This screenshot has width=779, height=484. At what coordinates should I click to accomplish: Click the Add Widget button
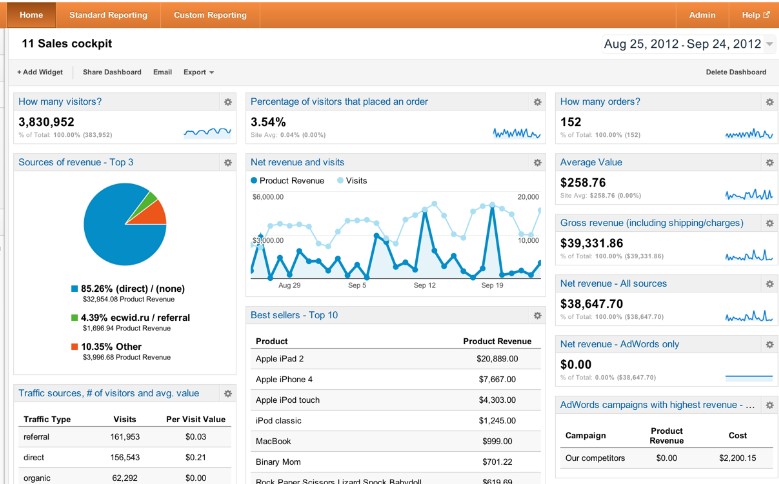coord(40,72)
